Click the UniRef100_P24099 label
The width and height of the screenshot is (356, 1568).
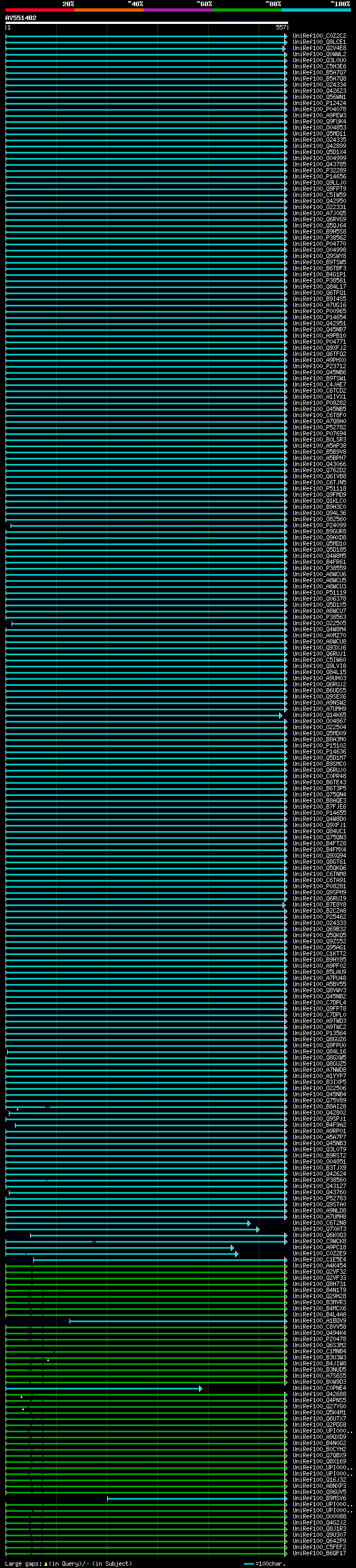319,525
